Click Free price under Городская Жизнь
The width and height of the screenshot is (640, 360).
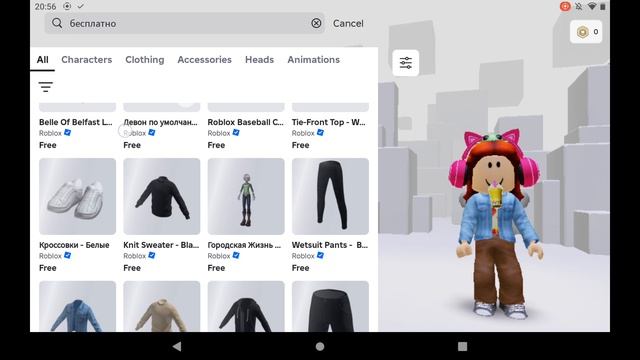(x=216, y=268)
